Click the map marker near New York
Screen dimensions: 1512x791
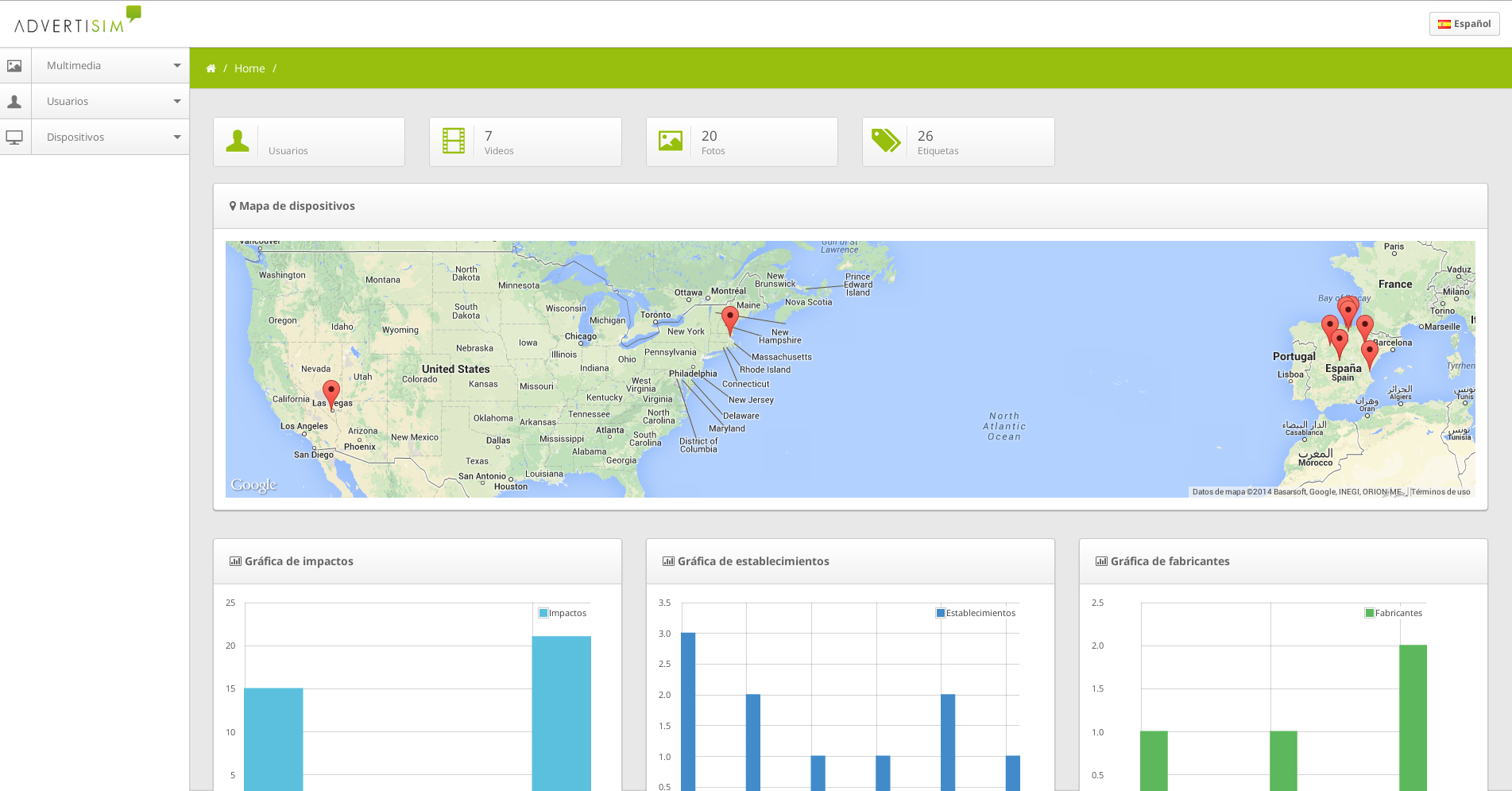[730, 320]
